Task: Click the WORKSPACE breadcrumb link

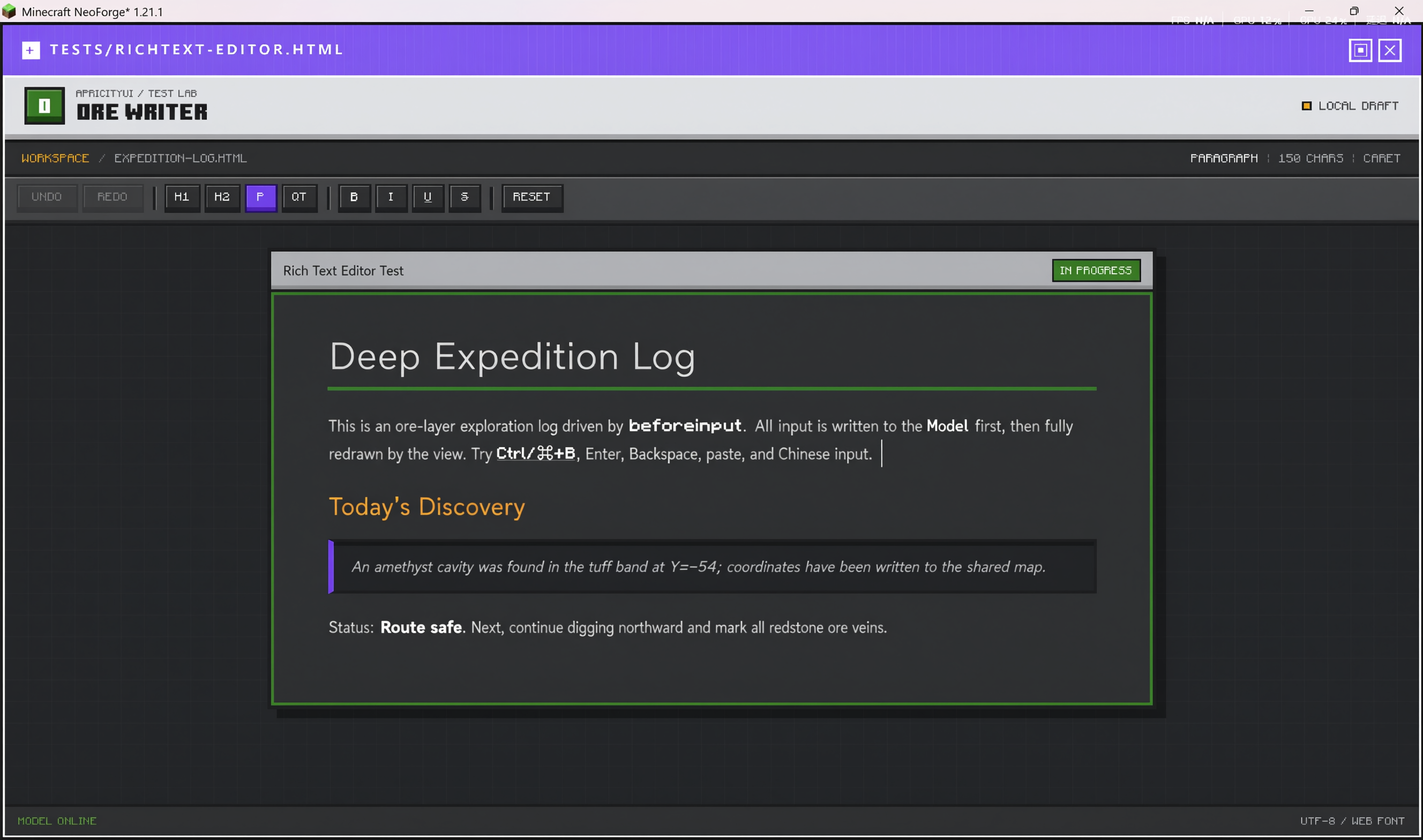Action: pyautogui.click(x=56, y=158)
